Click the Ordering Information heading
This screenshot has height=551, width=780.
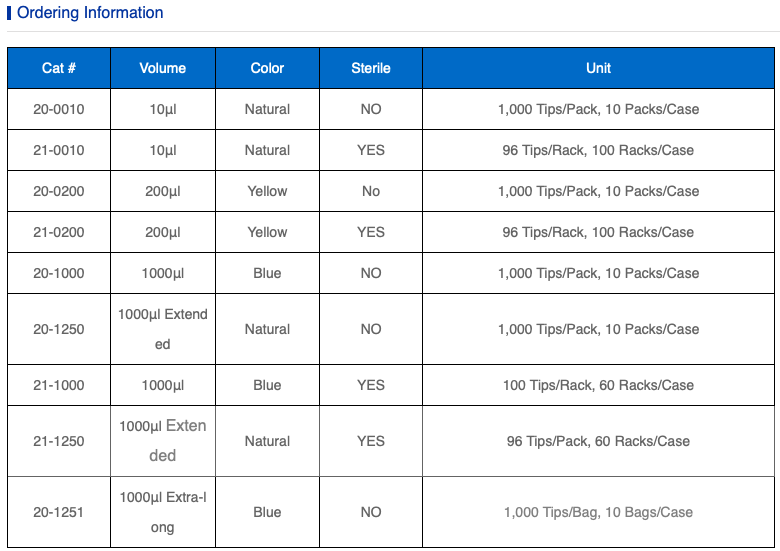click(x=90, y=13)
